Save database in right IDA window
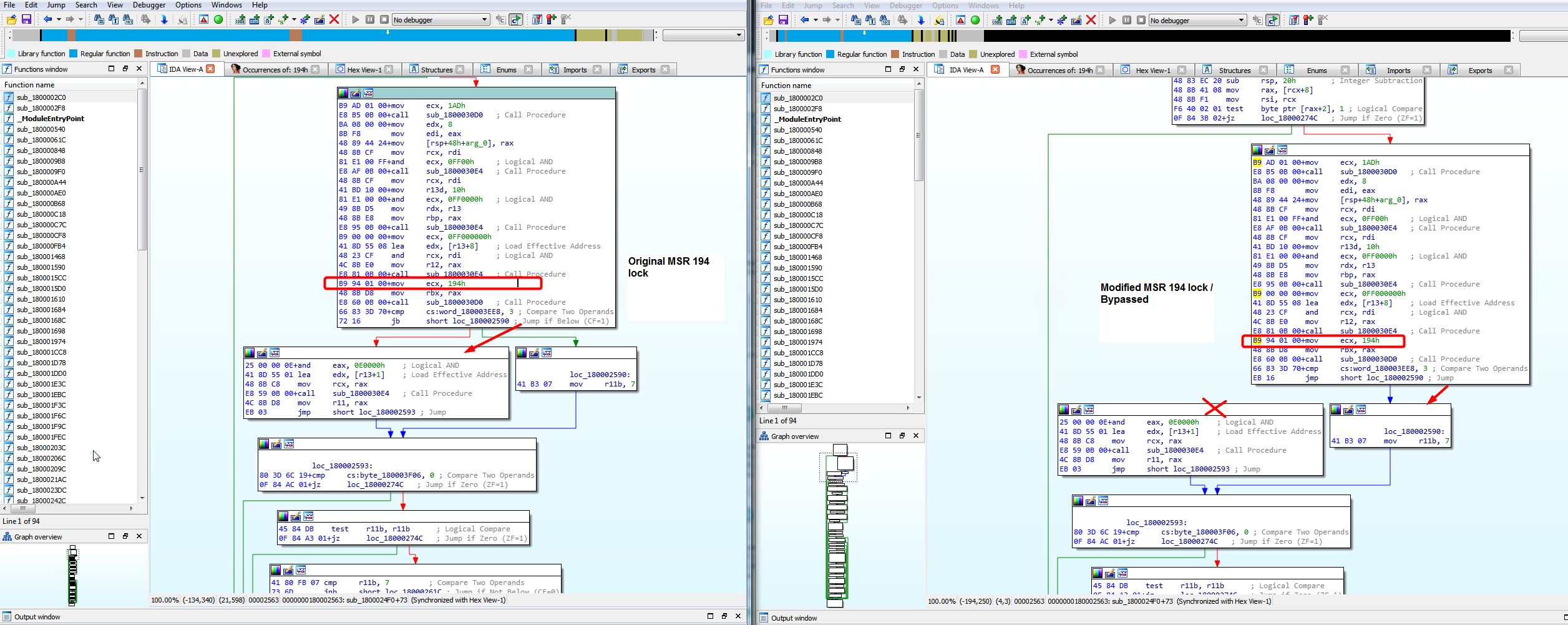 [783, 20]
